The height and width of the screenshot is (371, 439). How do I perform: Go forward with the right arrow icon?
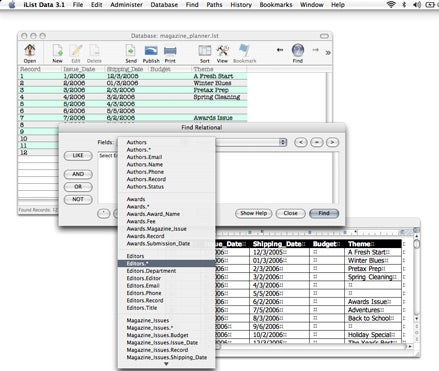point(315,50)
